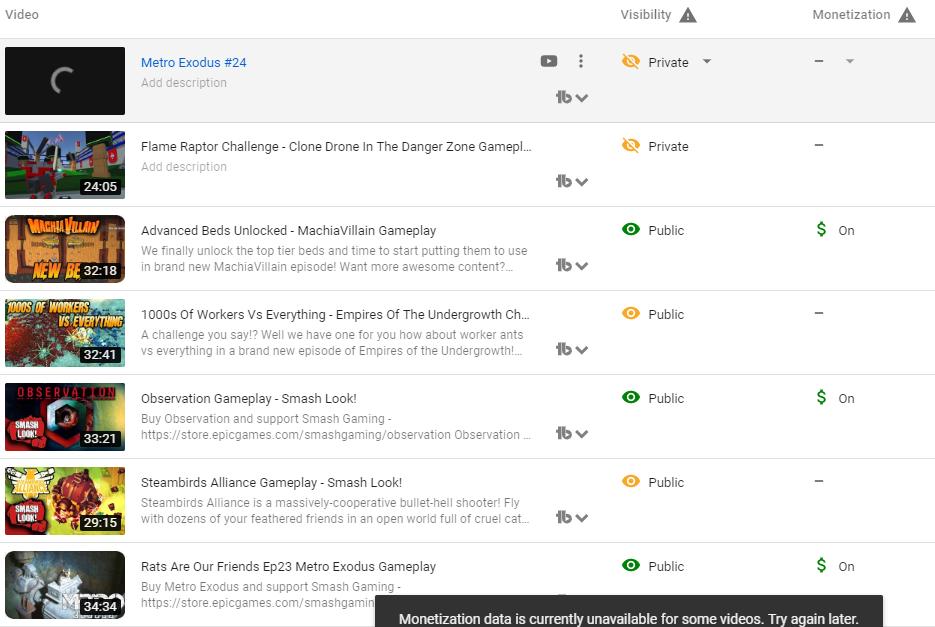This screenshot has height=627, width=935.
Task: Click the Visibility column header label
Action: [x=646, y=15]
